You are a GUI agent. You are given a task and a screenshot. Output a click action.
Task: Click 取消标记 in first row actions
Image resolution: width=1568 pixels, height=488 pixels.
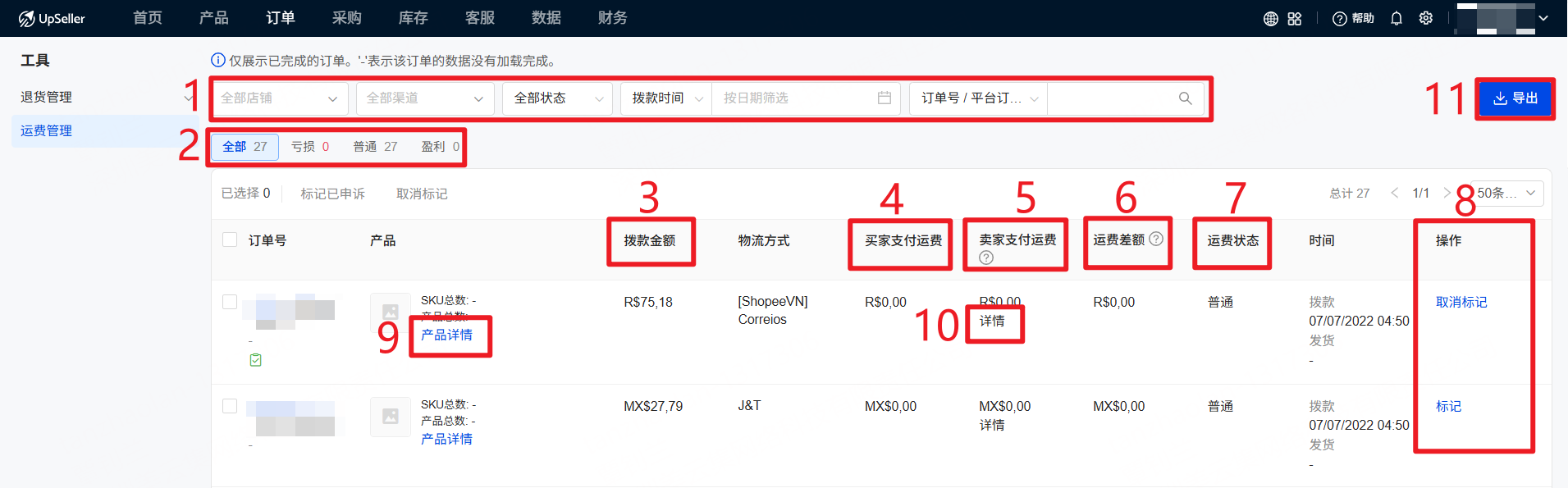tap(1461, 302)
